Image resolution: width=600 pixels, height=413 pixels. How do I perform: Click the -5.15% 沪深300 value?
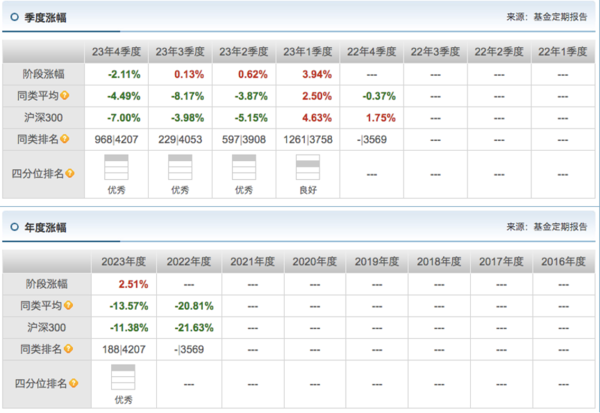[251, 118]
